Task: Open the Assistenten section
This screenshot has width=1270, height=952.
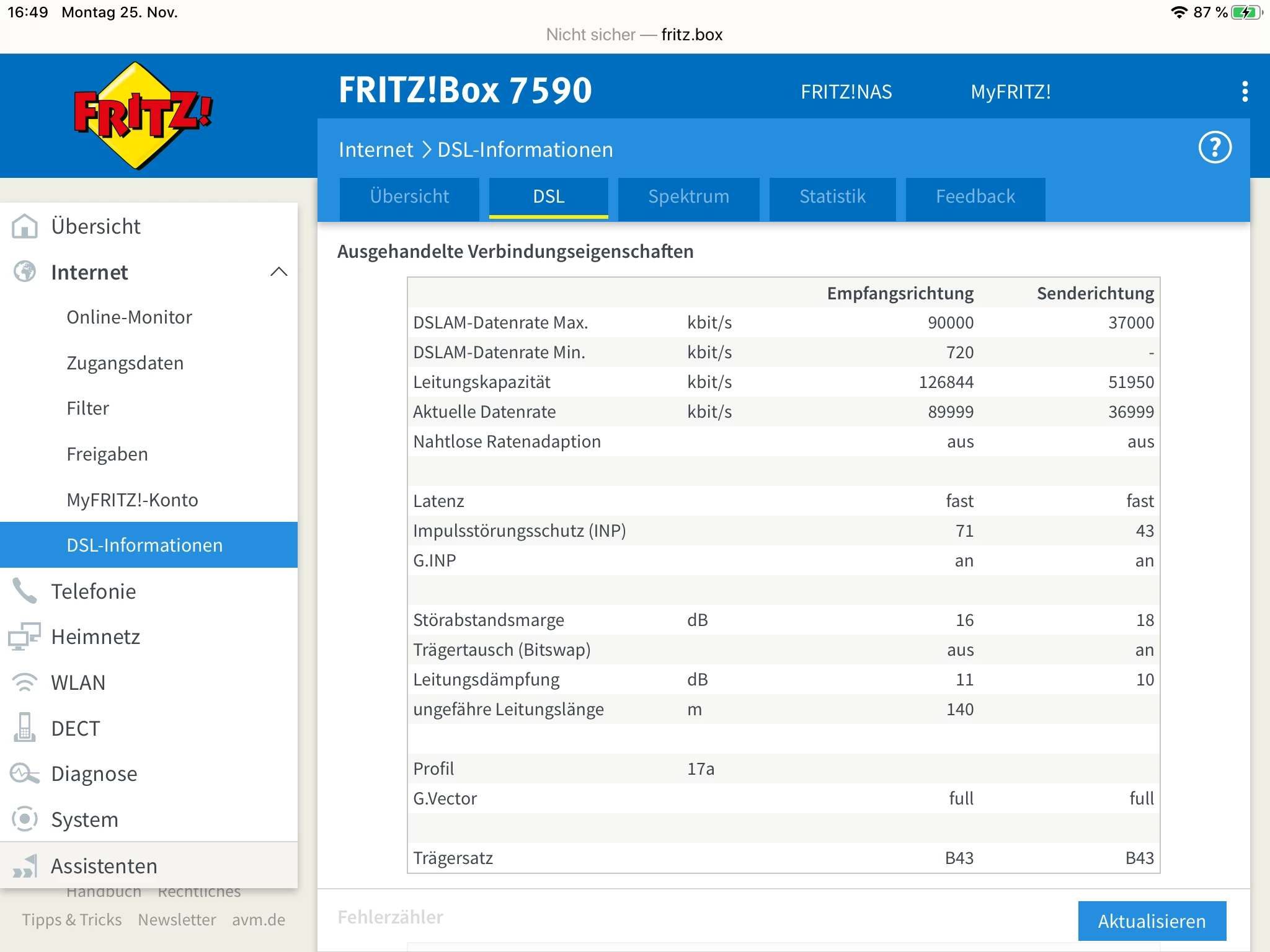Action: point(104,866)
